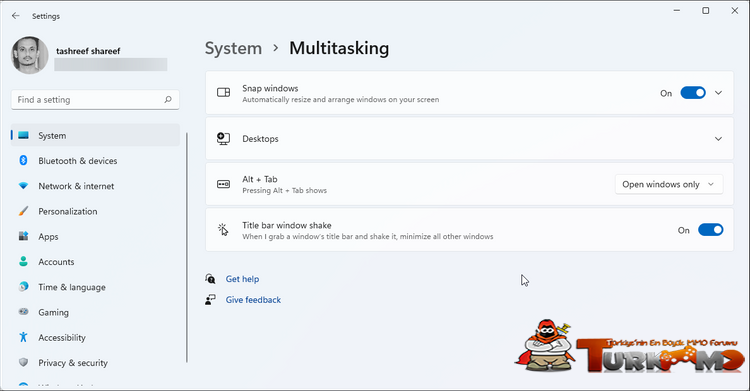Click the Find a setting search box
Viewport: 750px width, 391px height.
(x=95, y=100)
